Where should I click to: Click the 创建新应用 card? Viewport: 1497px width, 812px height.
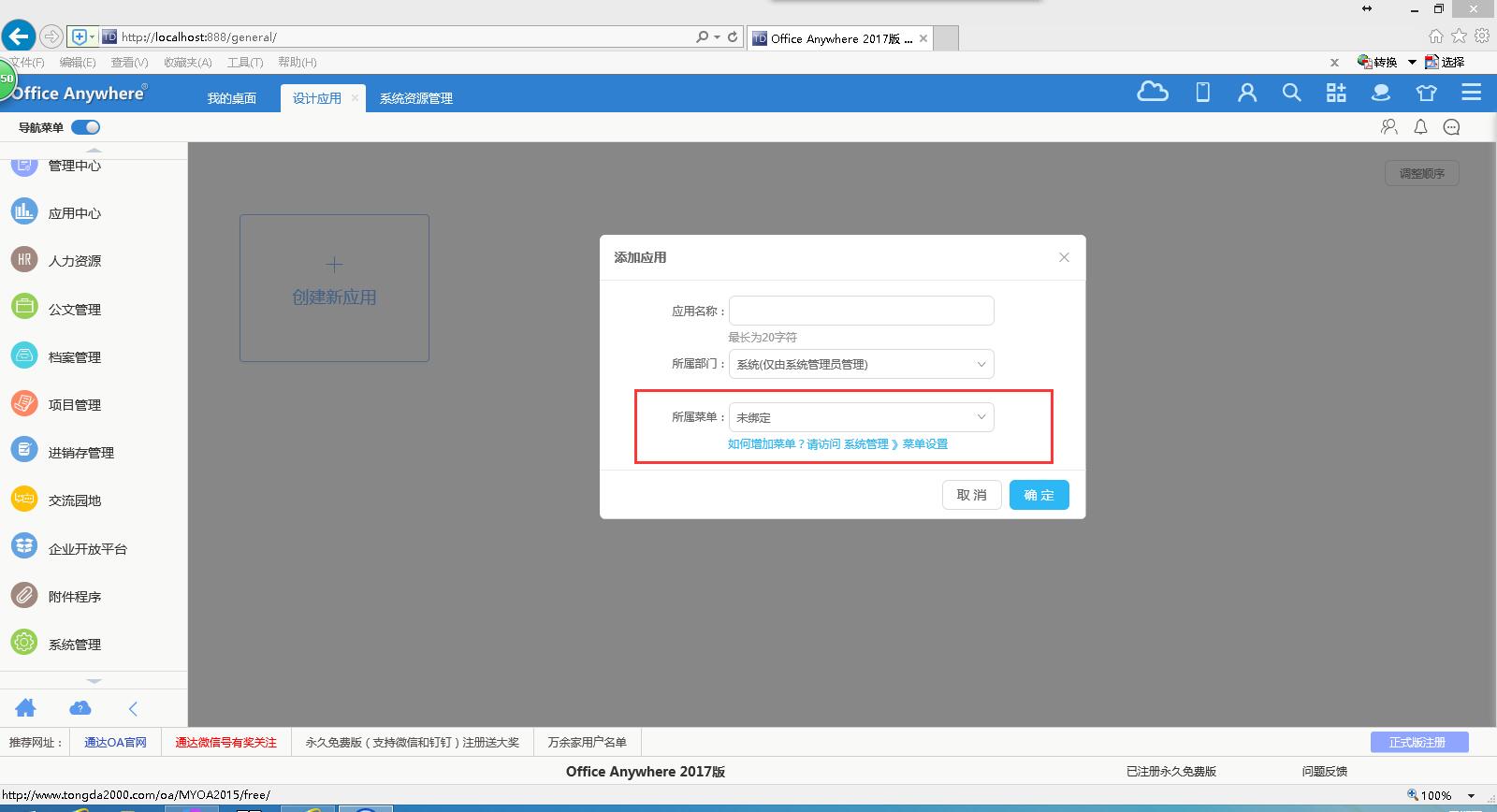[334, 288]
